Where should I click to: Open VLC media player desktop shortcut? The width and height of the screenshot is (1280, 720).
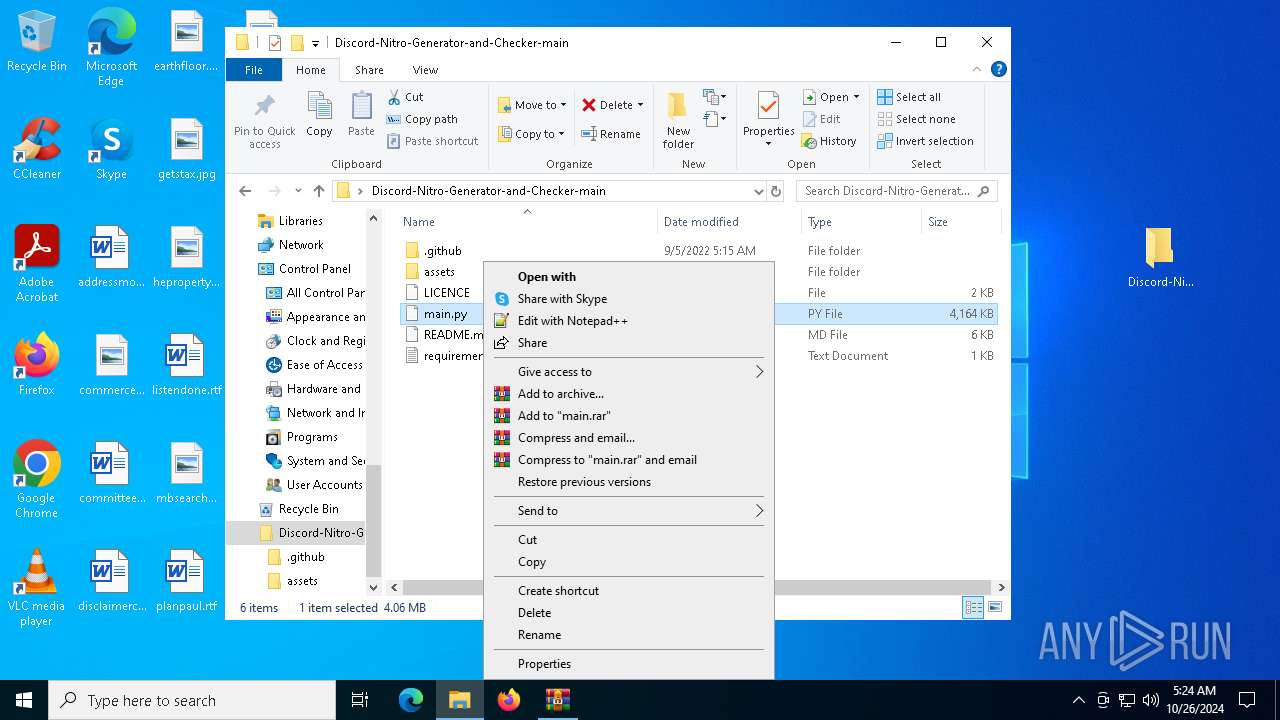tap(37, 588)
